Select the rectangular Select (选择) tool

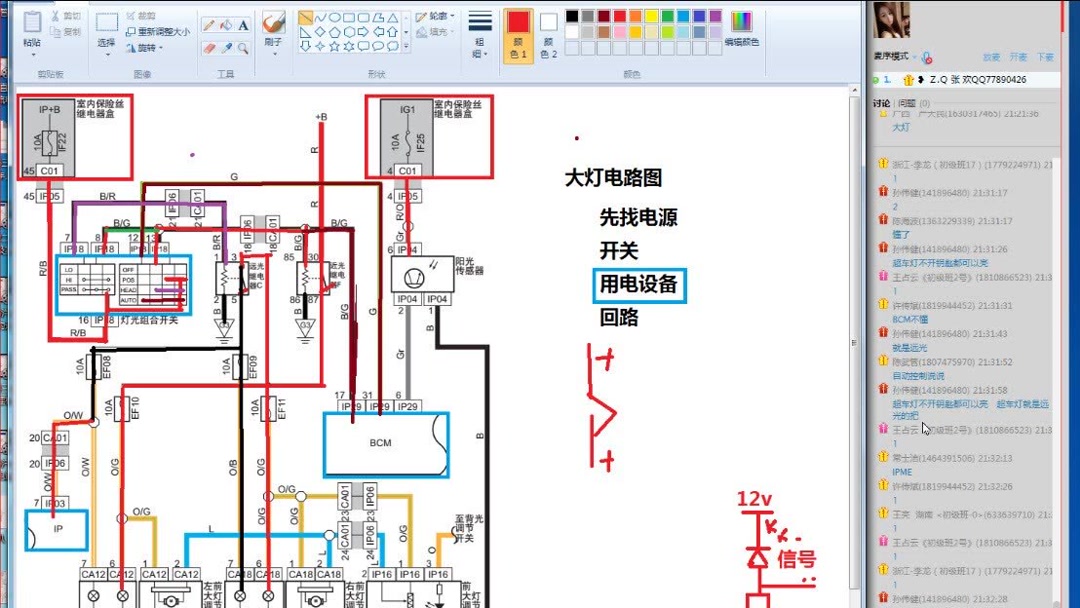(107, 21)
